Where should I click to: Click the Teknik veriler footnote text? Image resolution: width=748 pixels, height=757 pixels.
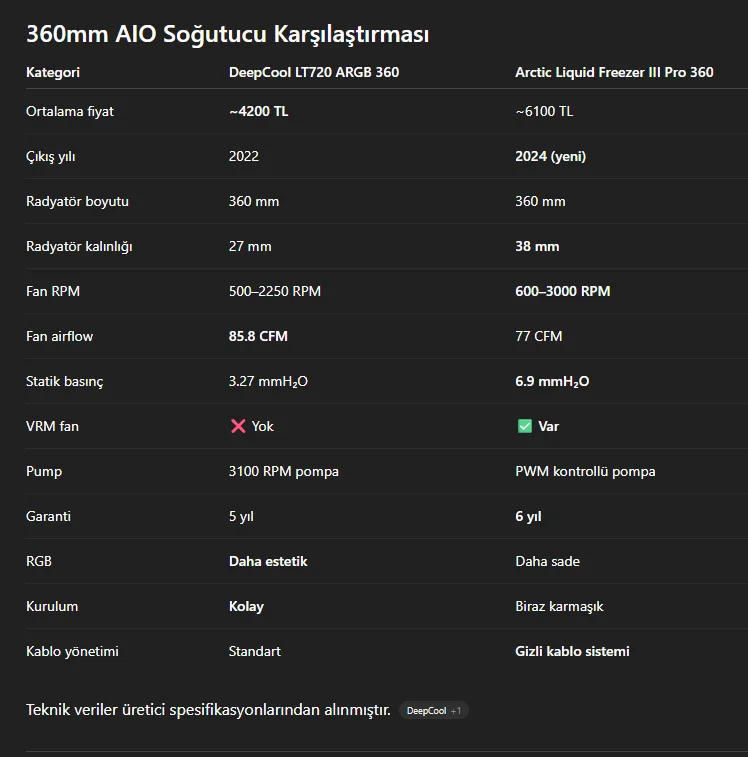(208, 710)
